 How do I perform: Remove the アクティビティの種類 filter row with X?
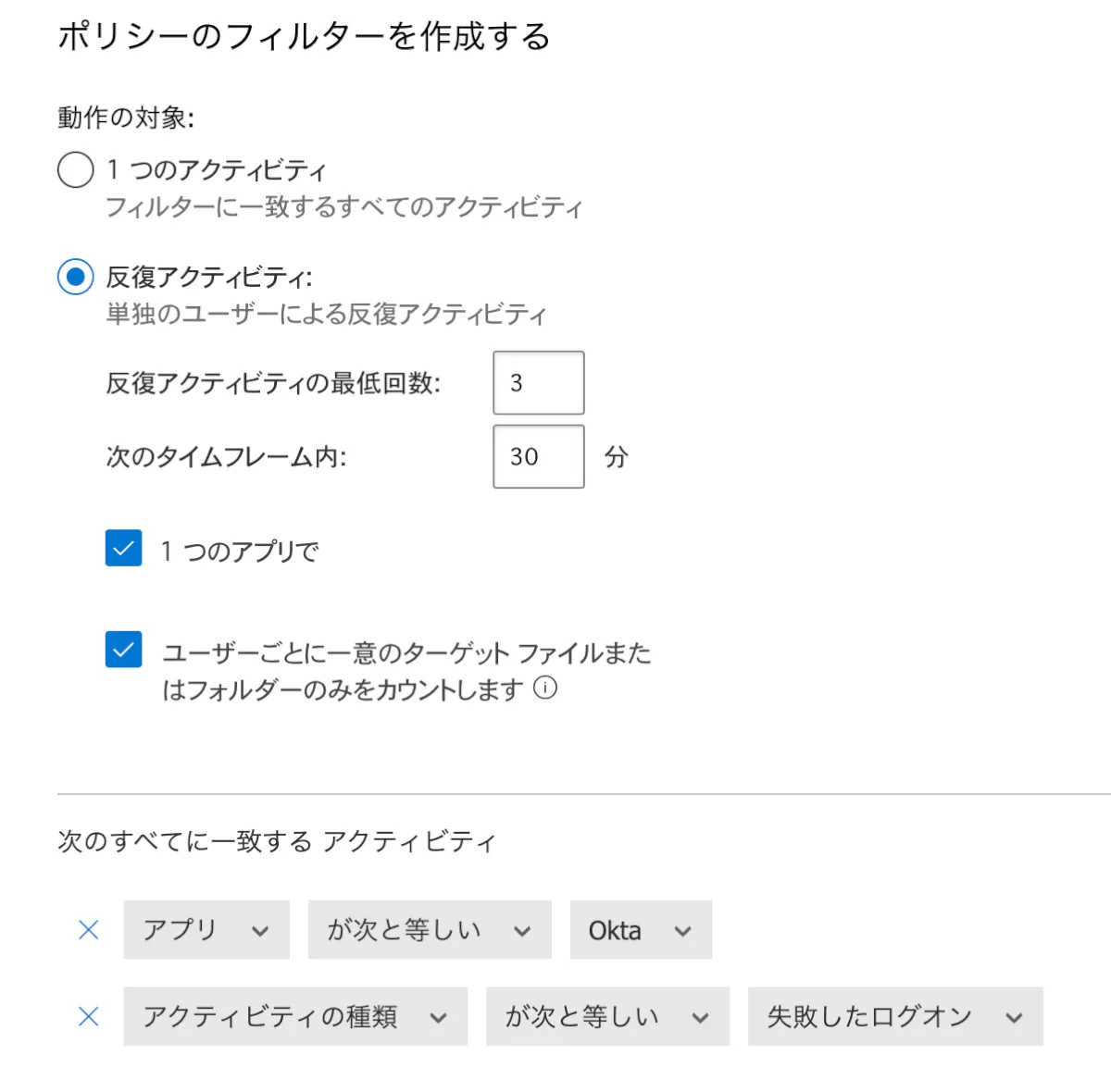click(89, 1017)
